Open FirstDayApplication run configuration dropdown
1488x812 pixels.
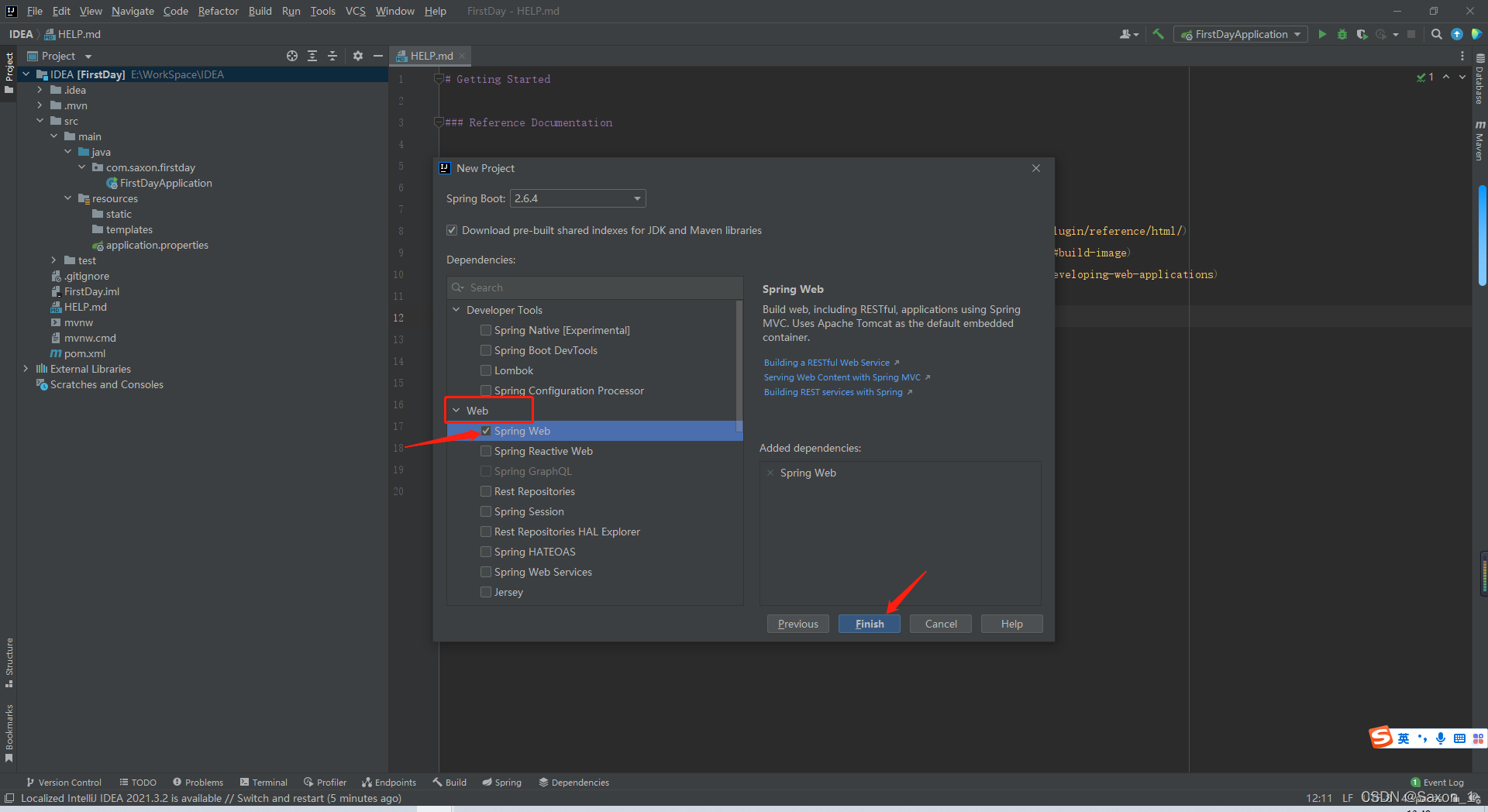[x=1241, y=34]
